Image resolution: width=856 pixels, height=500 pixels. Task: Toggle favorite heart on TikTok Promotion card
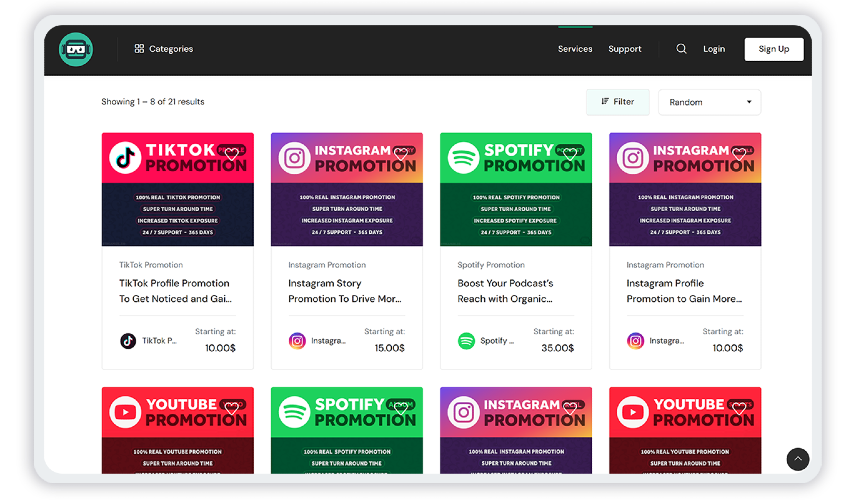(x=231, y=154)
